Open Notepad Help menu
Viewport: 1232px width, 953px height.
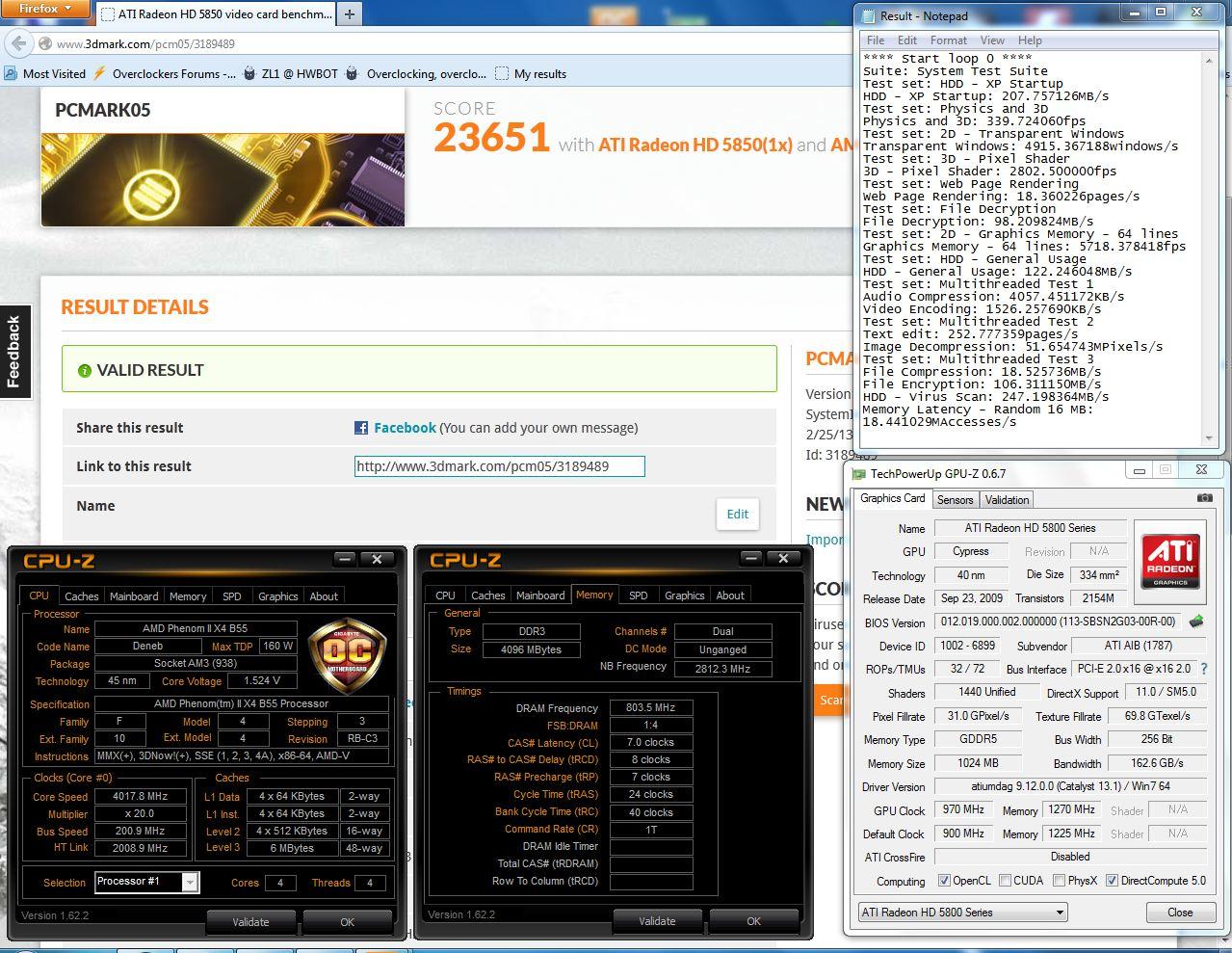pos(1030,40)
